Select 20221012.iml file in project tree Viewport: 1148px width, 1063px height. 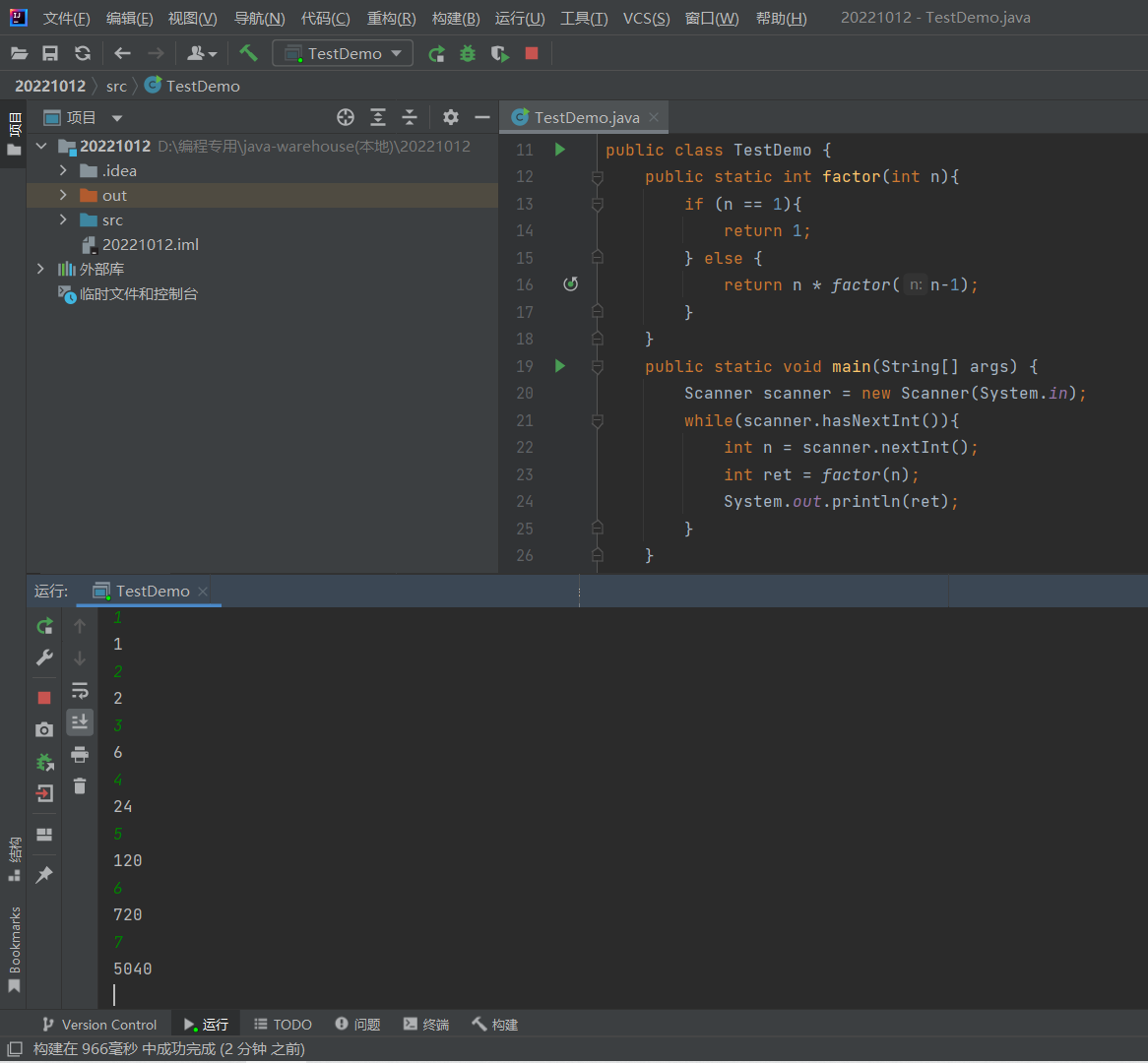[150, 244]
